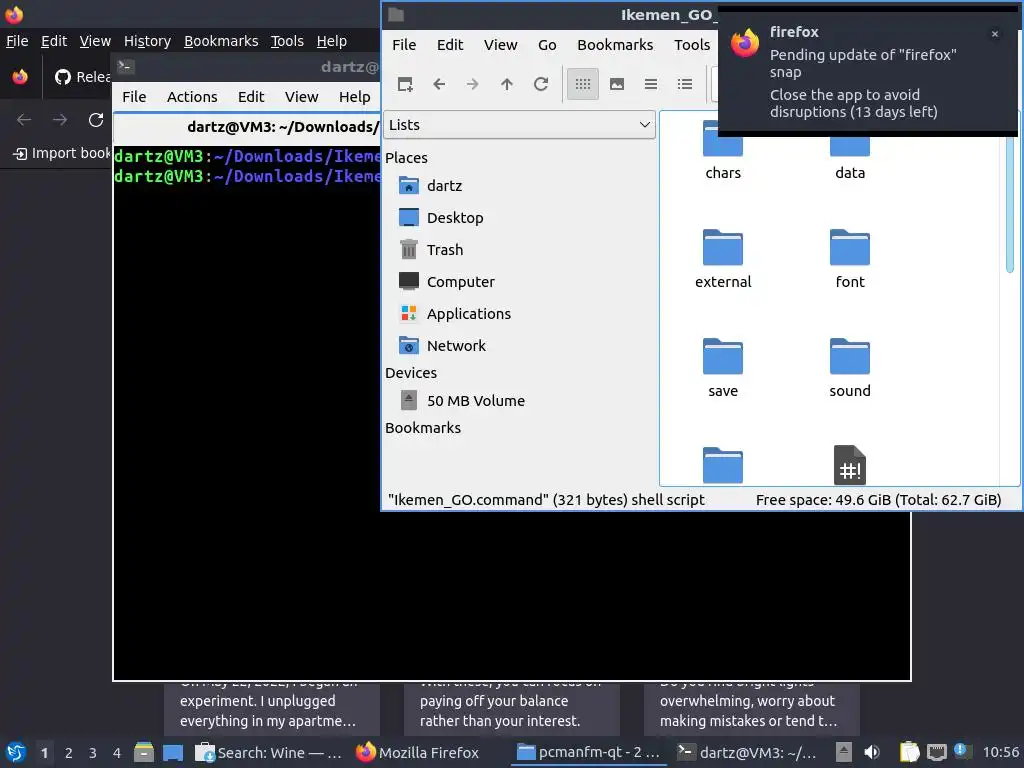Open the Firefox View pinned icon
1024x768 pixels.
(20, 77)
